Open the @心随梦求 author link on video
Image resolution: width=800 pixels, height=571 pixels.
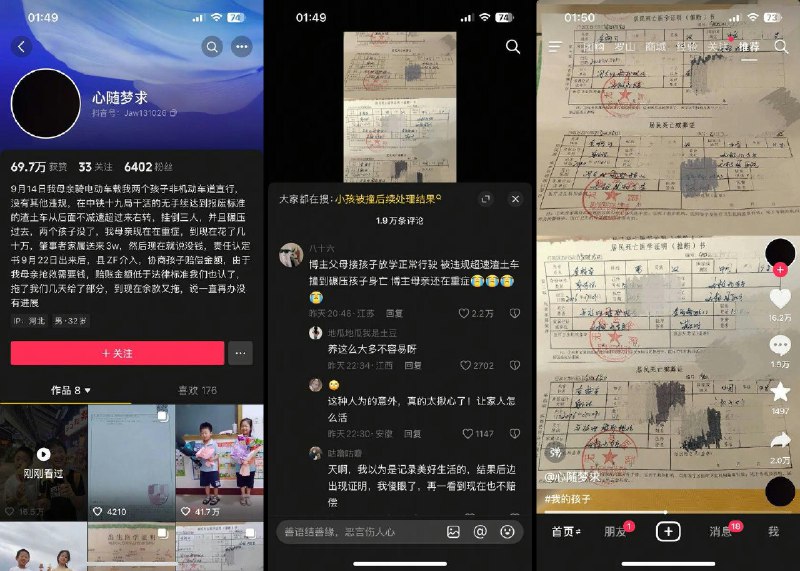click(572, 478)
